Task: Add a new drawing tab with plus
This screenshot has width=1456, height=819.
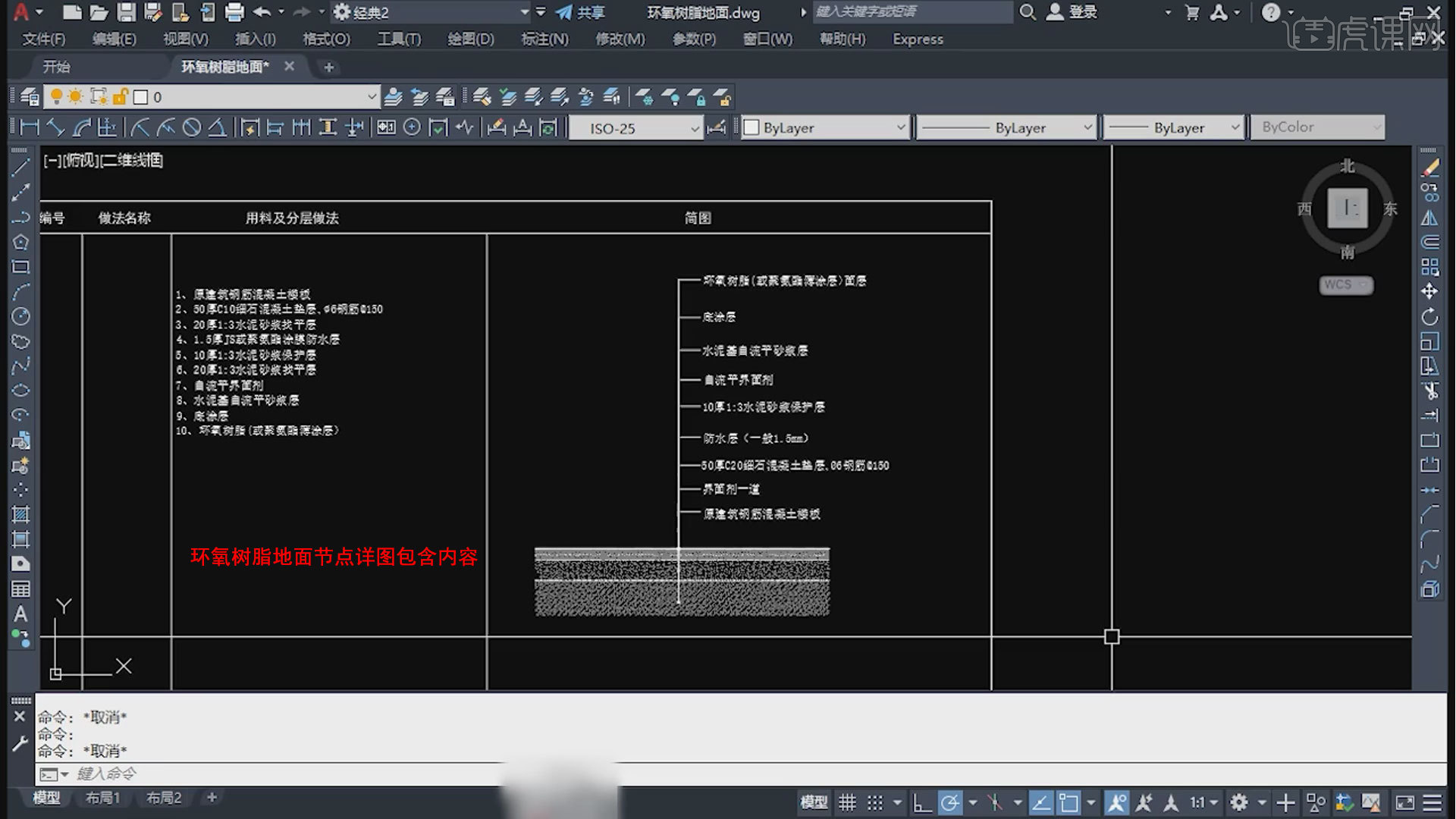Action: coord(328,67)
